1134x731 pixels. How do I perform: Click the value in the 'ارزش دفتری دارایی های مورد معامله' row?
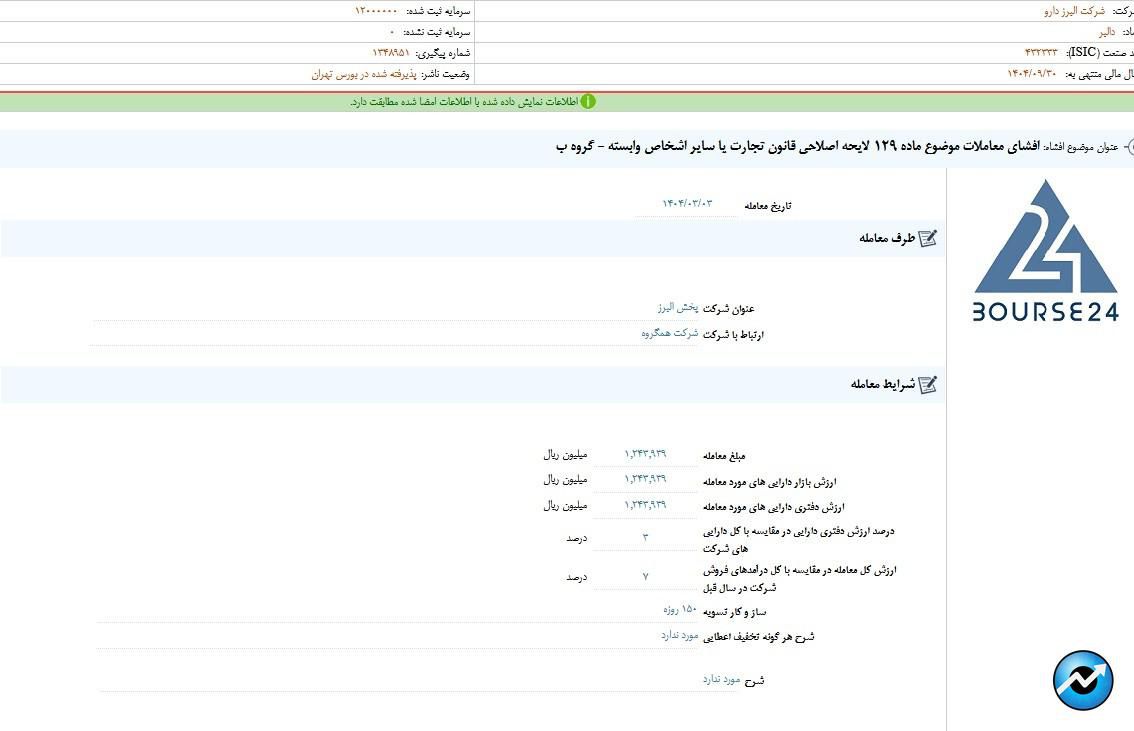tap(645, 505)
